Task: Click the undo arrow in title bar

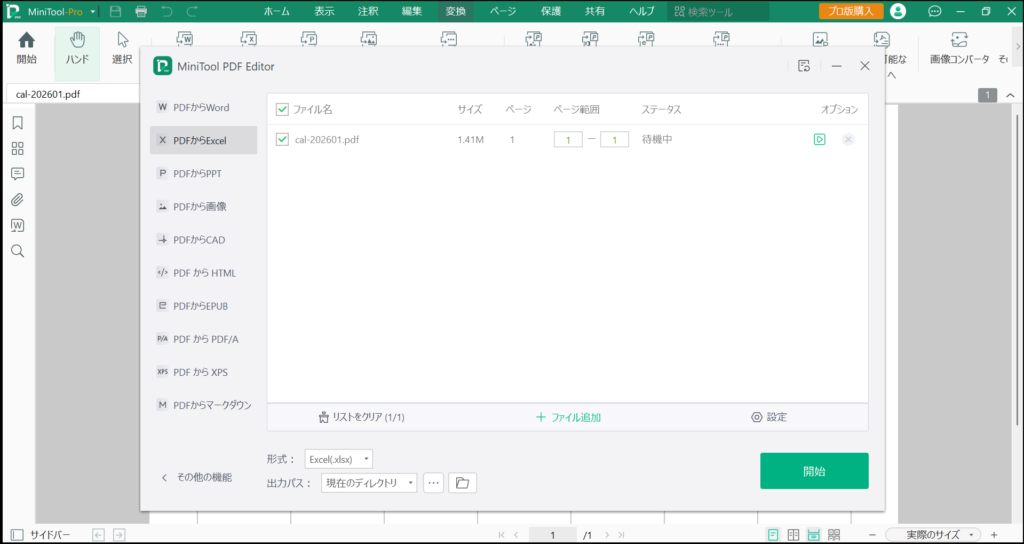Action: tap(167, 11)
